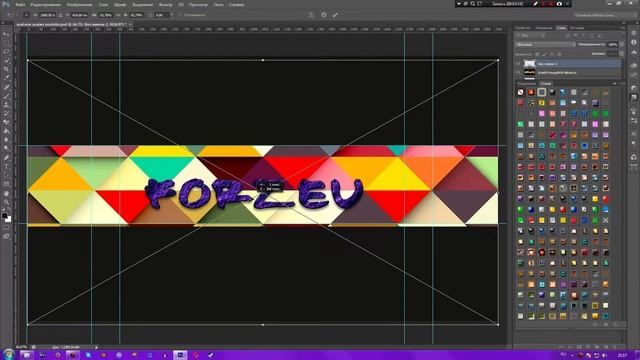The height and width of the screenshot is (360, 640).
Task: Open the Файл menu
Action: (x=20, y=4)
